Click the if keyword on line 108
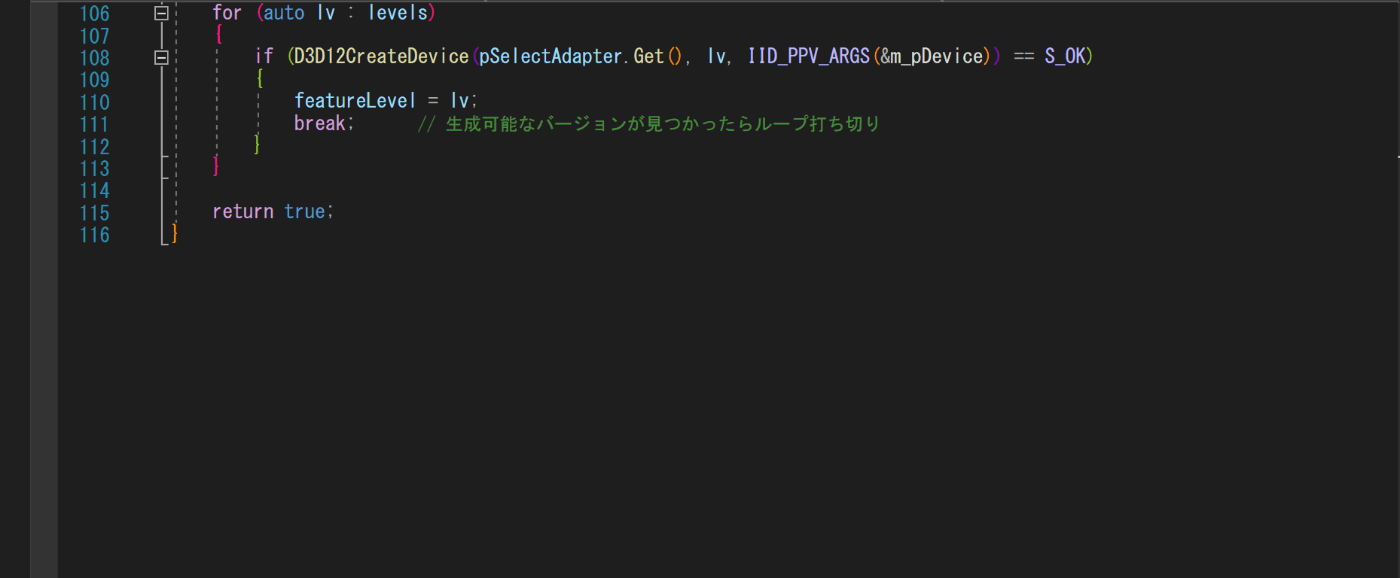 point(263,57)
